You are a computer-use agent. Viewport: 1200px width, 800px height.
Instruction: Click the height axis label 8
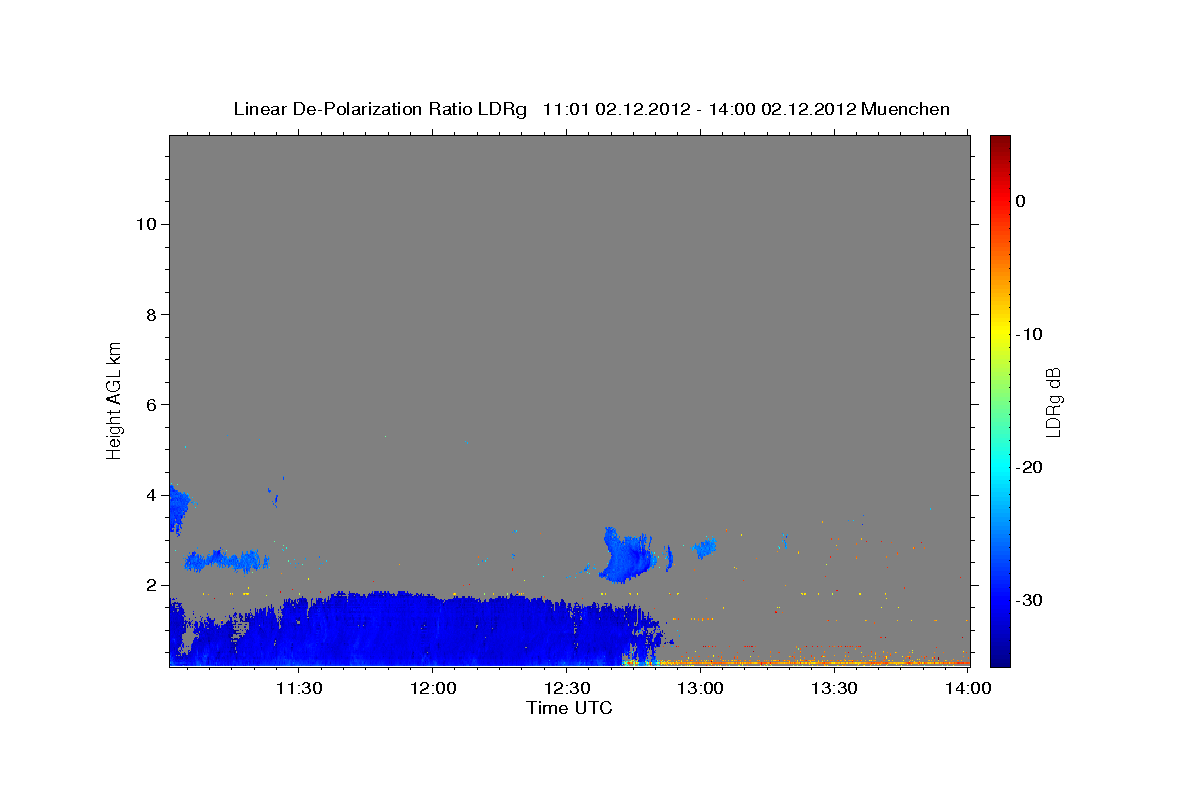(x=150, y=314)
